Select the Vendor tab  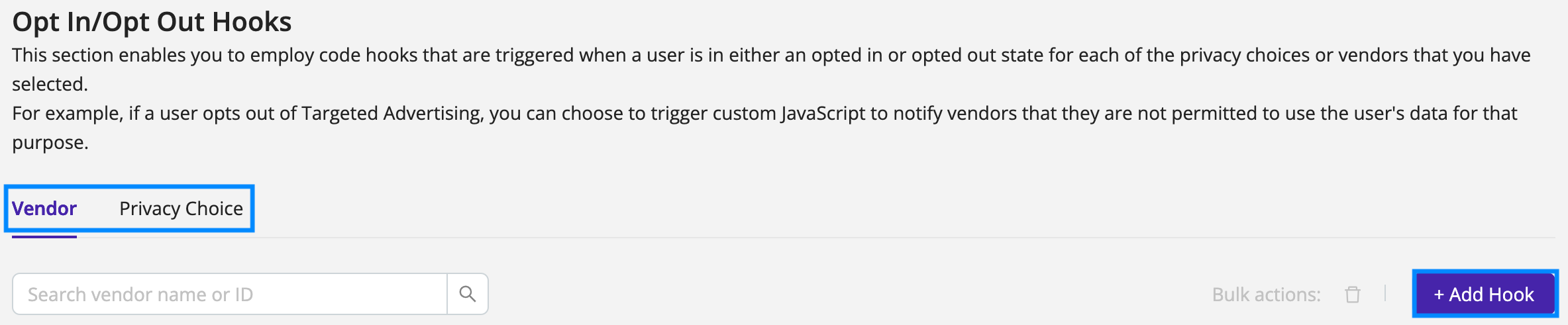pyautogui.click(x=44, y=209)
